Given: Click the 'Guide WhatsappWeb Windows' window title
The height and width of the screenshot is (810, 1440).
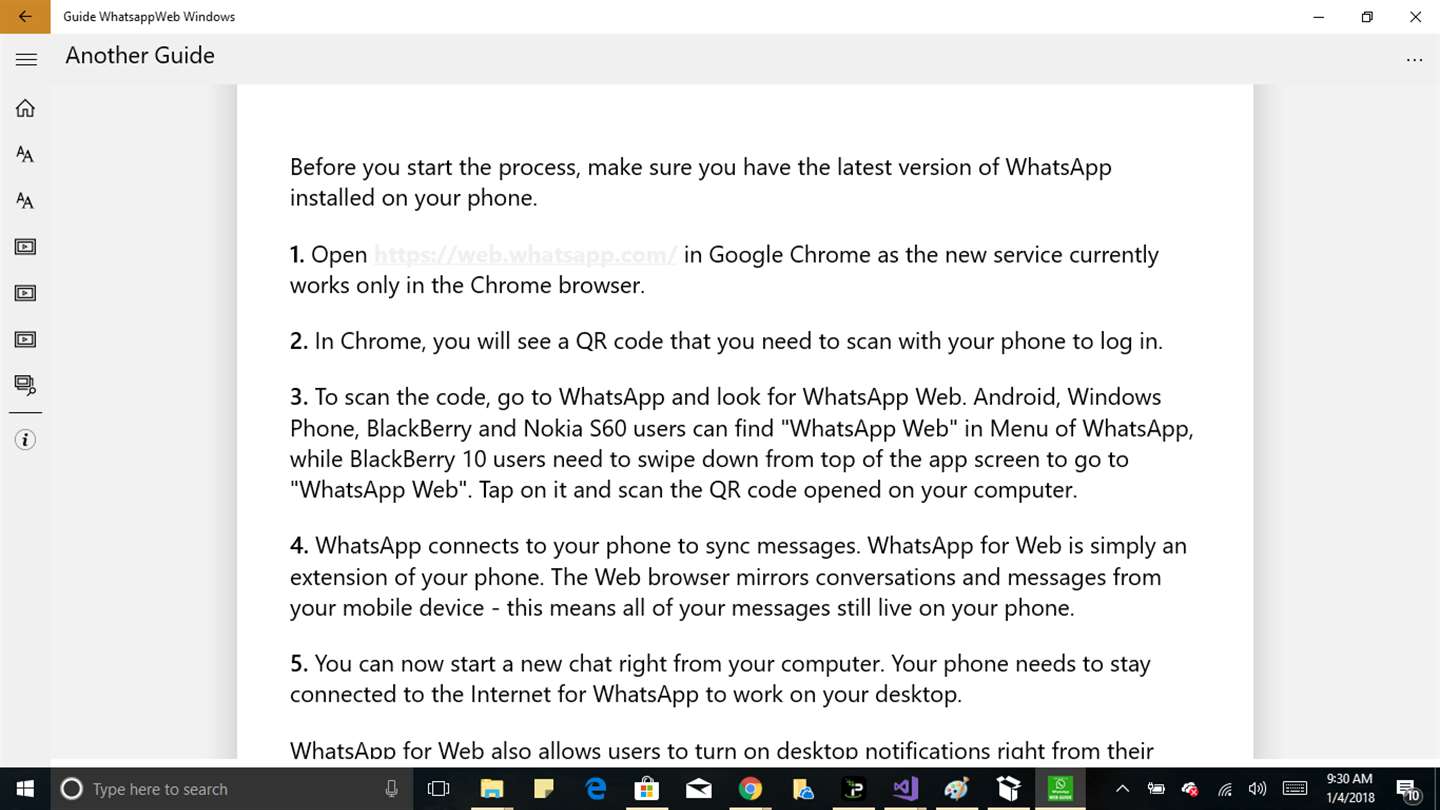Looking at the screenshot, I should tap(149, 17).
